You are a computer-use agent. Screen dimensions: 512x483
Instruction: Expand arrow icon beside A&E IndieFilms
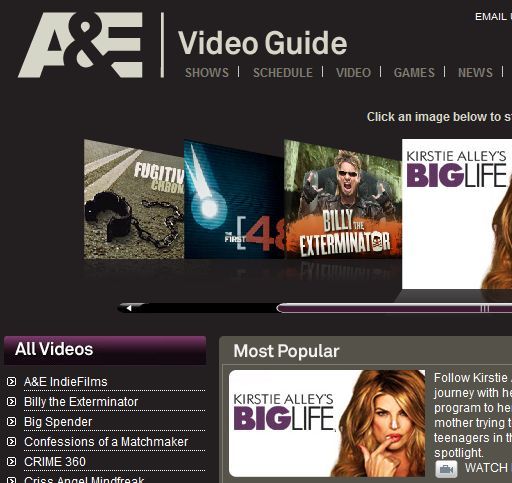11,382
